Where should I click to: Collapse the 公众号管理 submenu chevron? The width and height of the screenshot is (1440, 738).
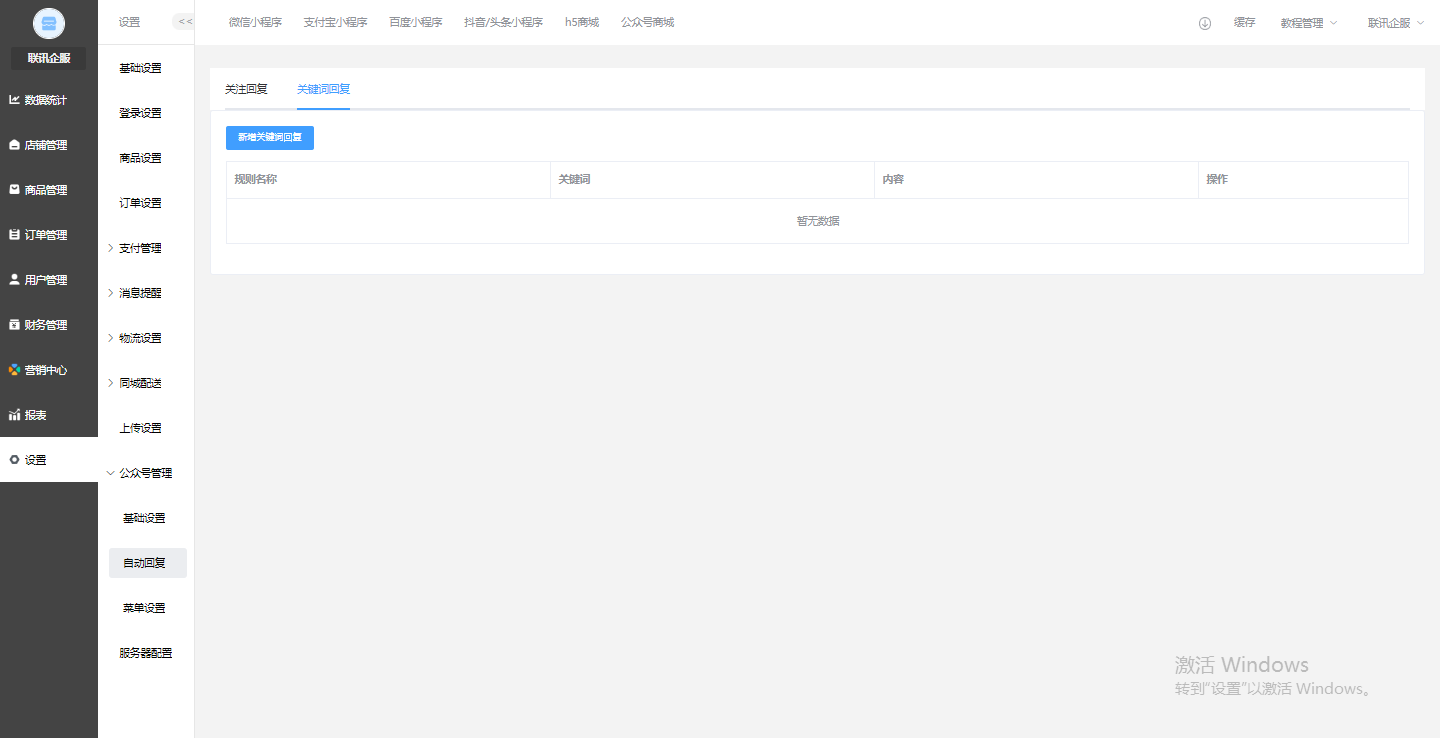click(110, 473)
